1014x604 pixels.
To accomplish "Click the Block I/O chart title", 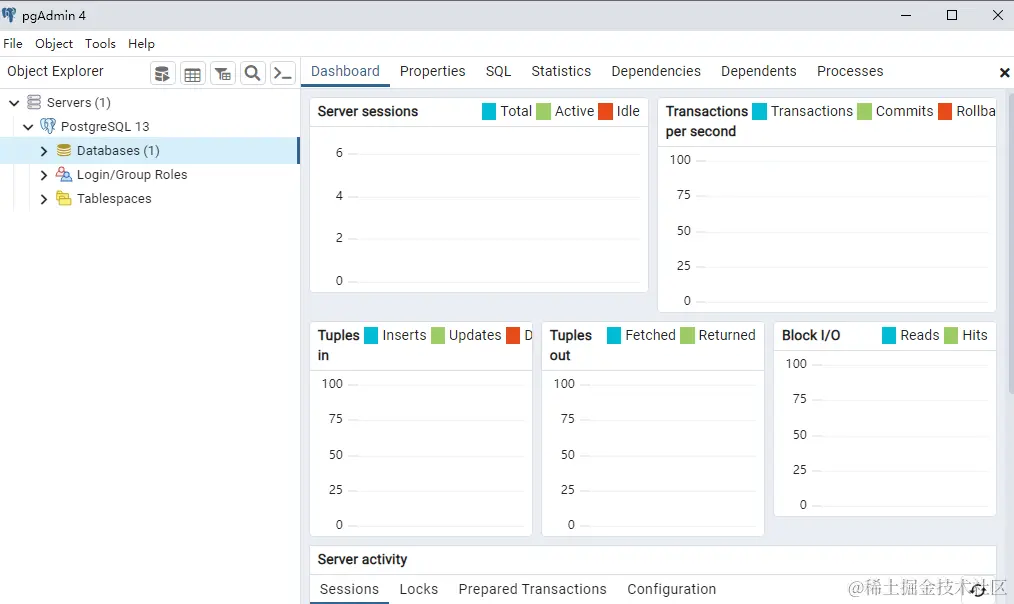I will click(x=811, y=335).
